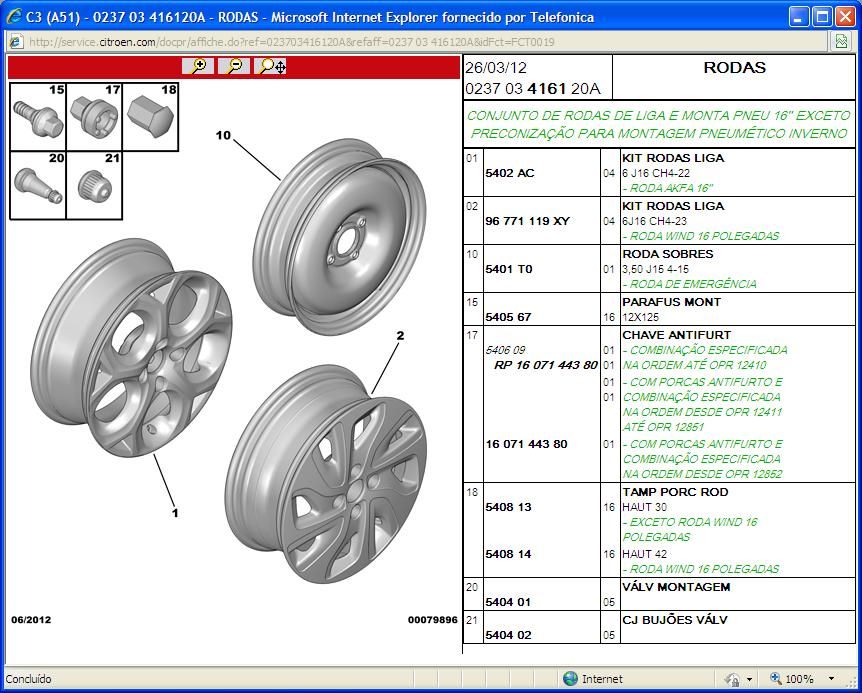Click the 6 J16 CH4-22 wheel specification
This screenshot has height=693, width=862.
coord(656,173)
